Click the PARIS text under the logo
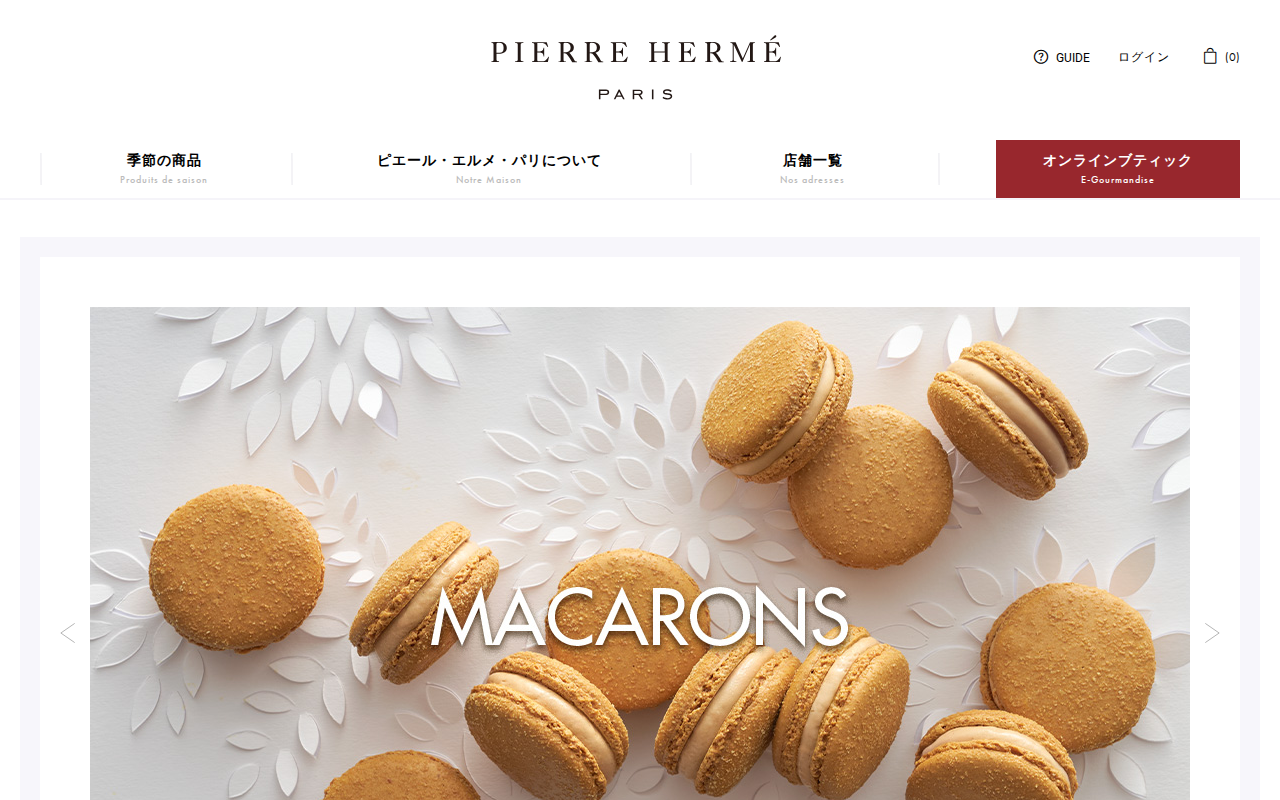The height and width of the screenshot is (800, 1280). click(636, 94)
